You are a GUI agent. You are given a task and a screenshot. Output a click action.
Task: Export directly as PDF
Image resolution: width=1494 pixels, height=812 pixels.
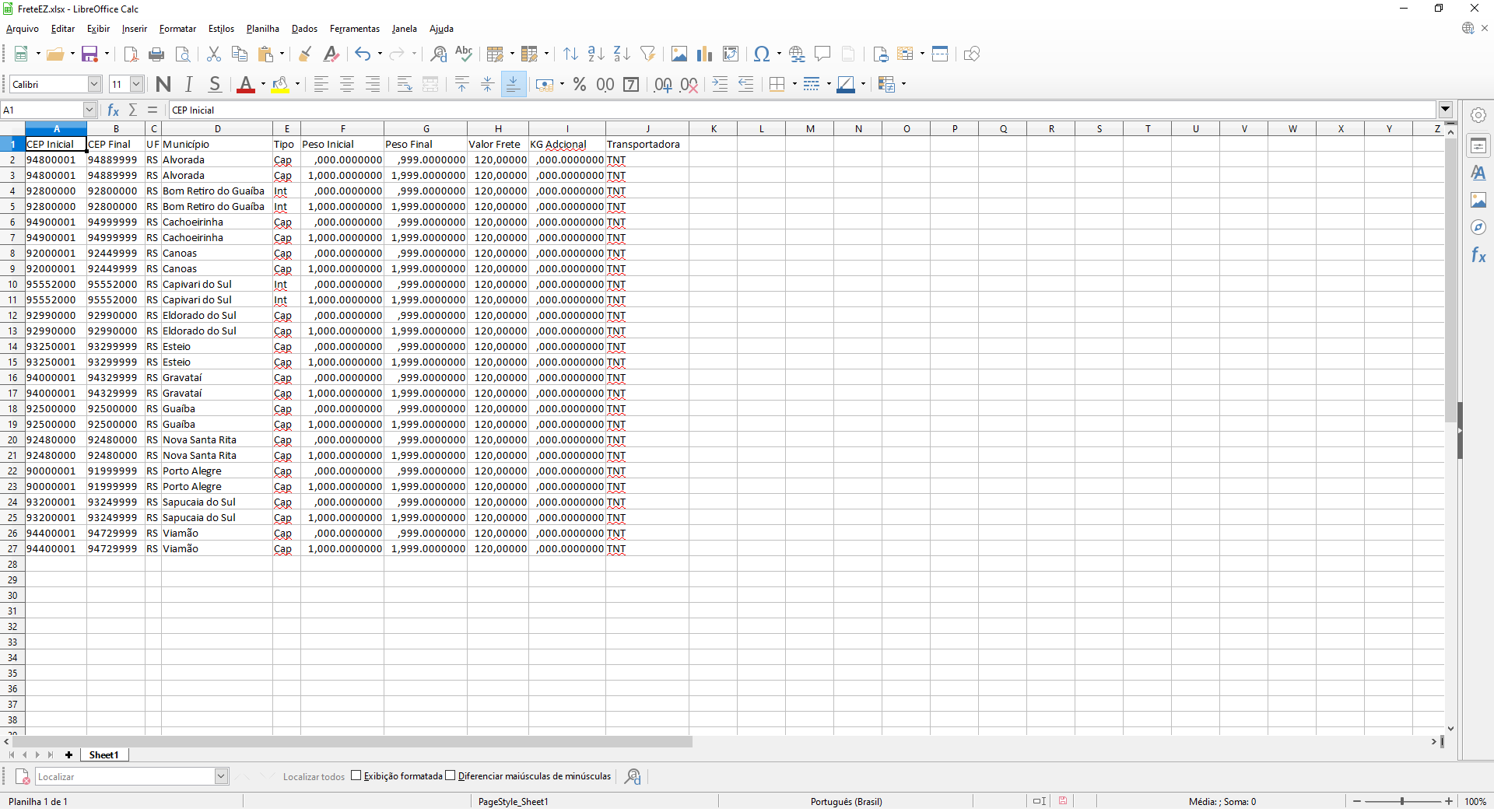pos(131,54)
